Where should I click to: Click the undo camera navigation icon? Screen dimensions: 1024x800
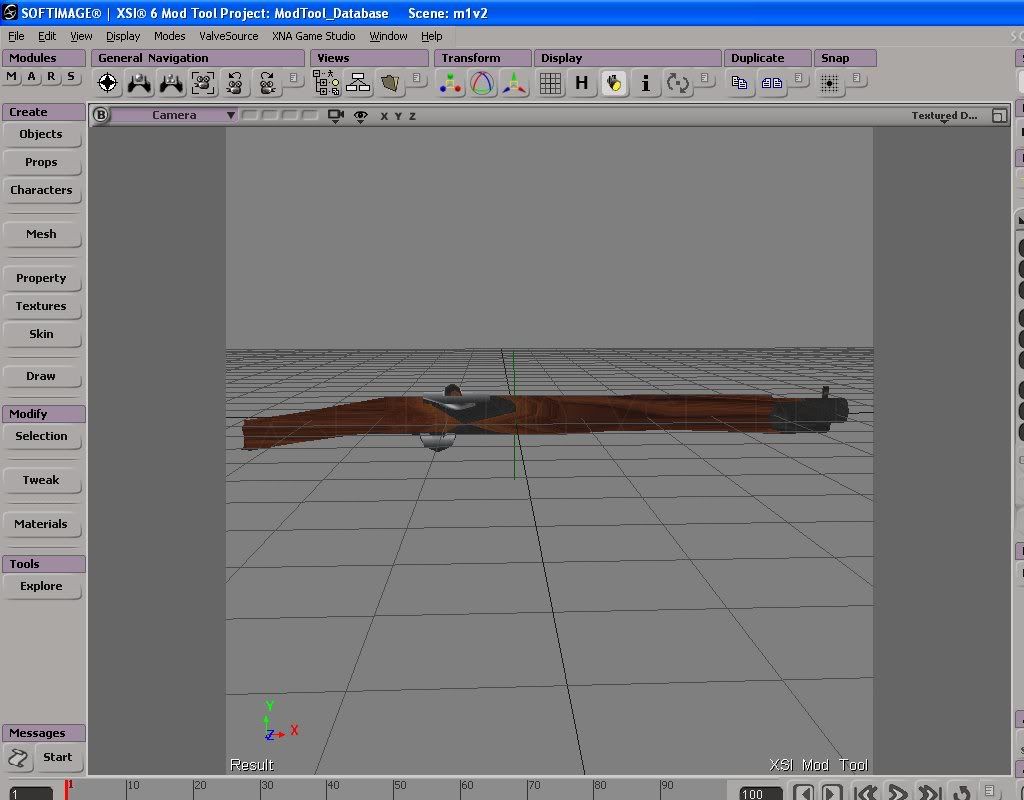(x=234, y=83)
